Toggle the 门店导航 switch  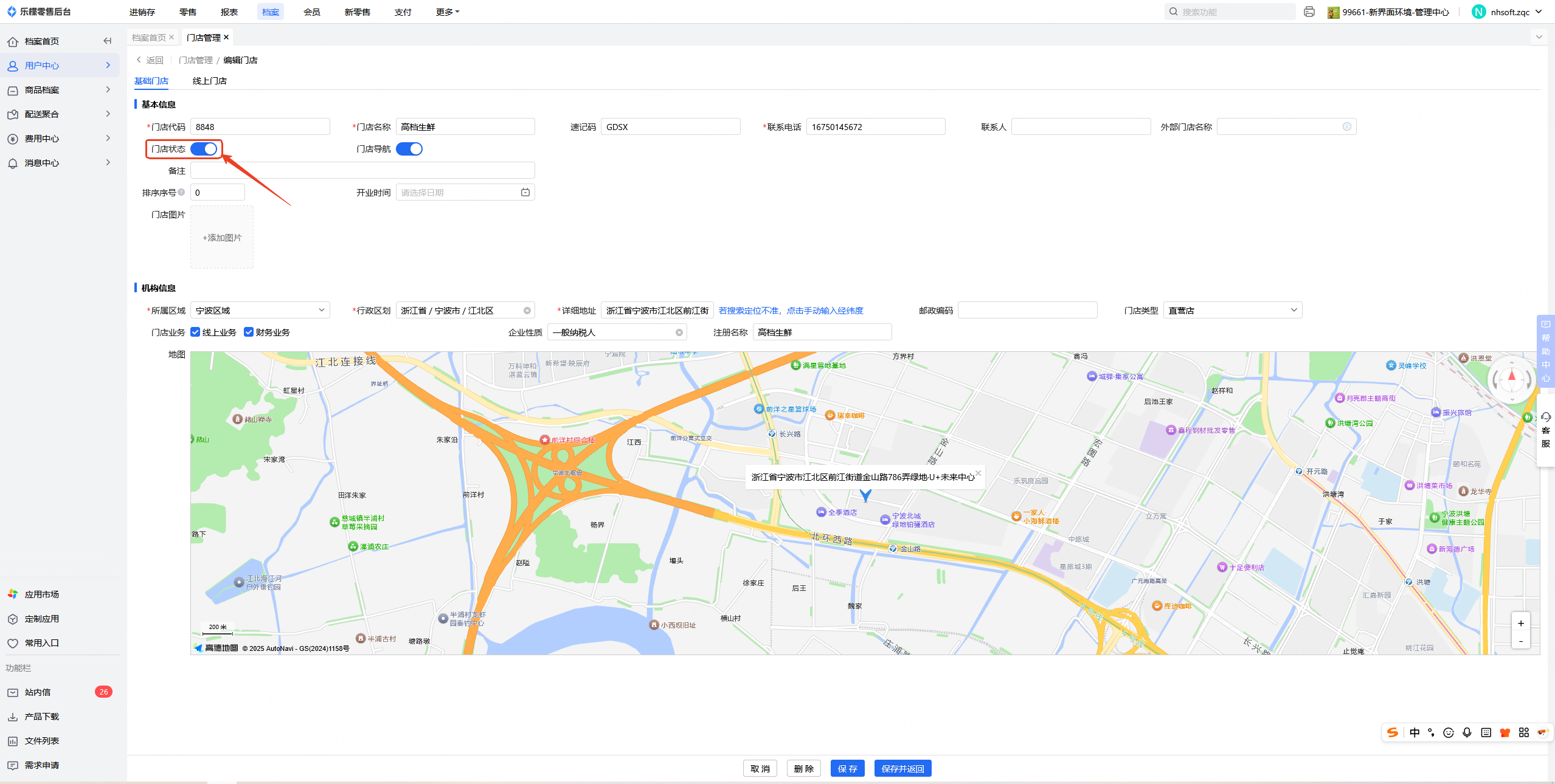[x=409, y=149]
